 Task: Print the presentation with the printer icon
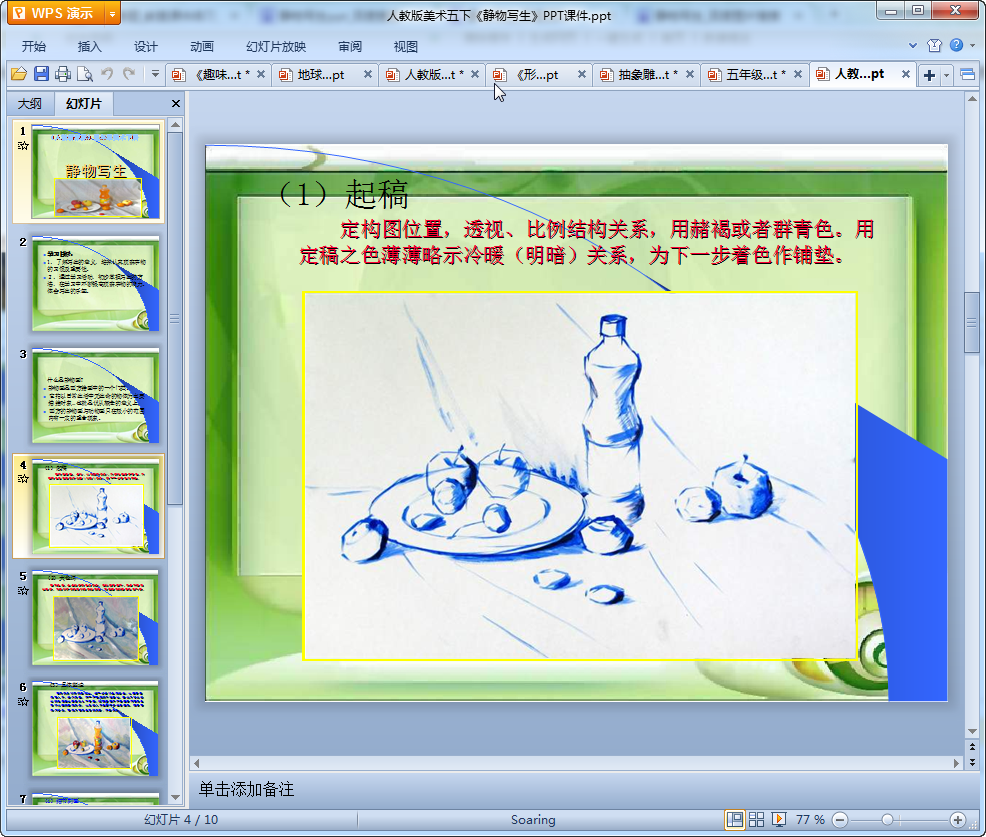pyautogui.click(x=63, y=74)
